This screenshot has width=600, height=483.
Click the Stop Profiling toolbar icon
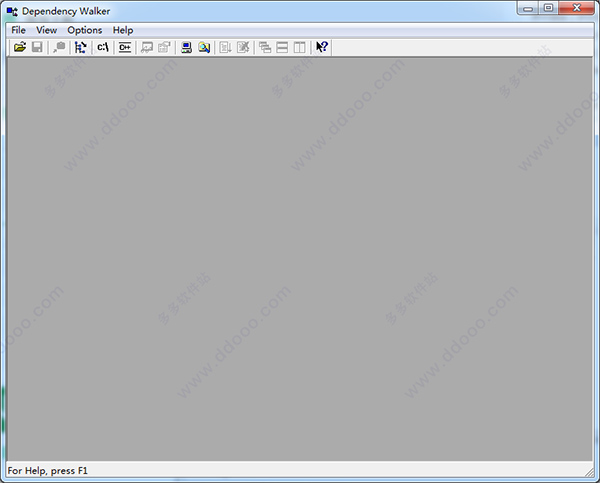243,47
